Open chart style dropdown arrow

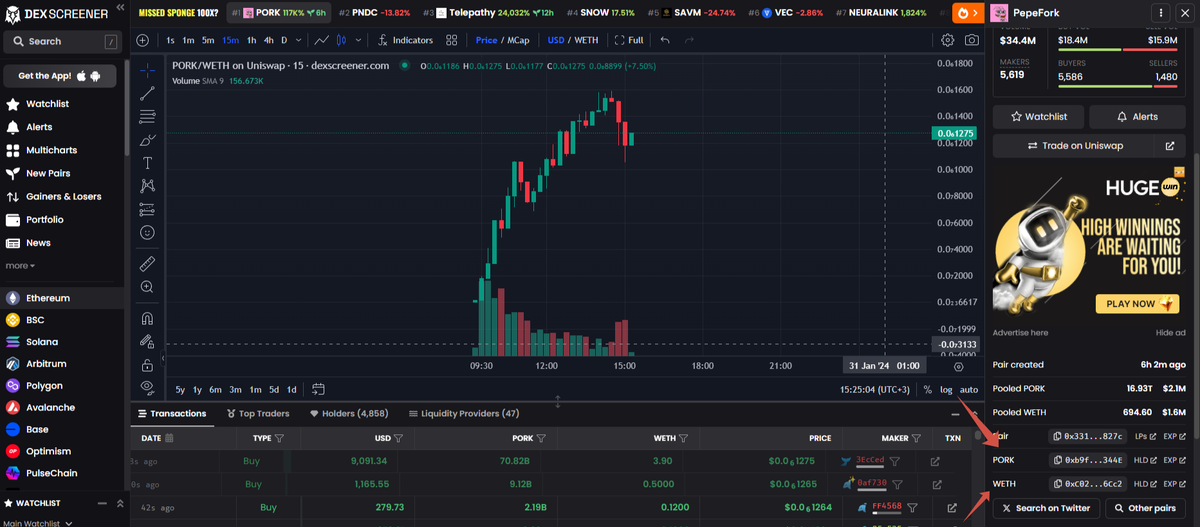pyautogui.click(x=359, y=40)
